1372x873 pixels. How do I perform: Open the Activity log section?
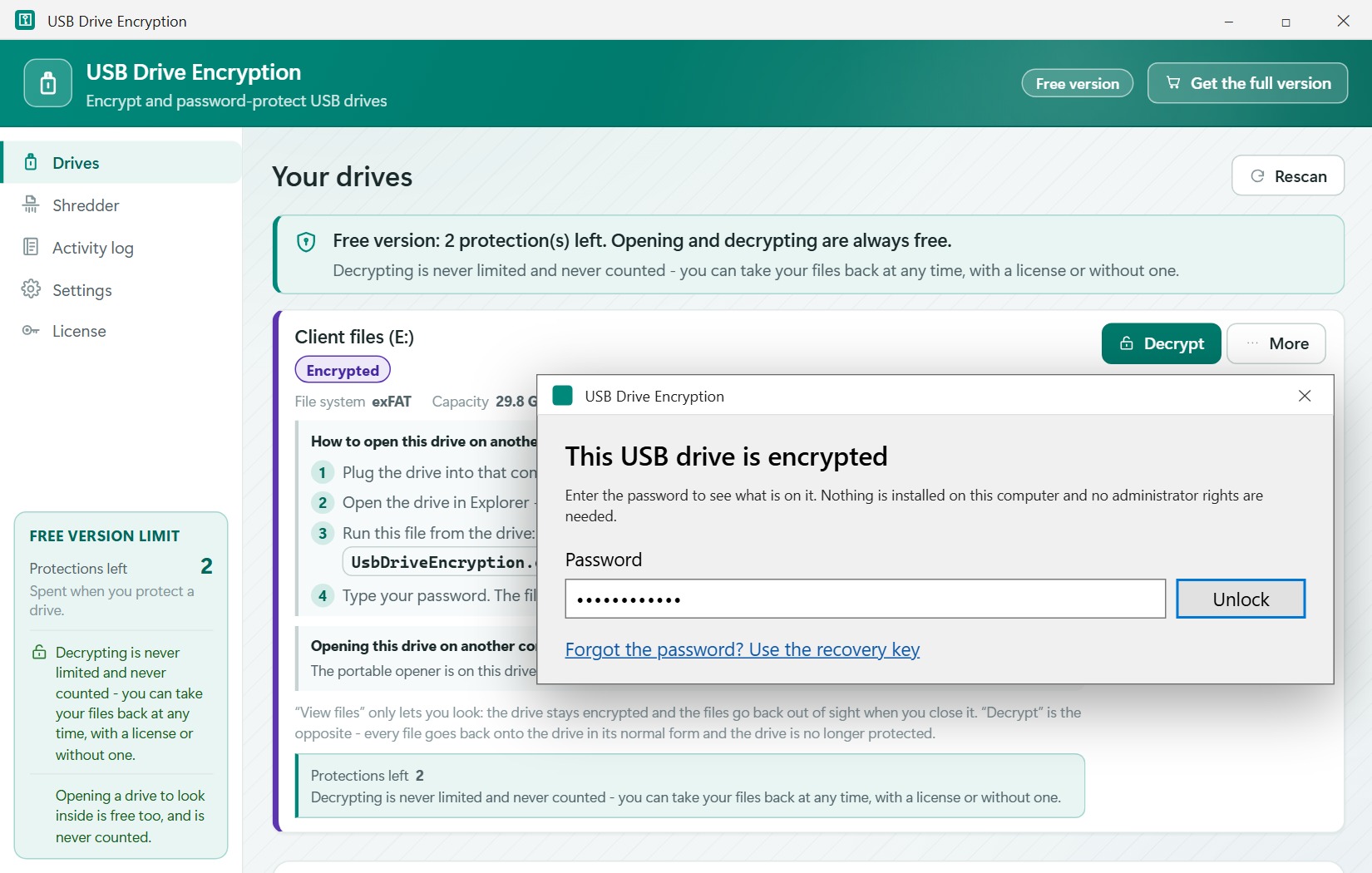point(121,248)
